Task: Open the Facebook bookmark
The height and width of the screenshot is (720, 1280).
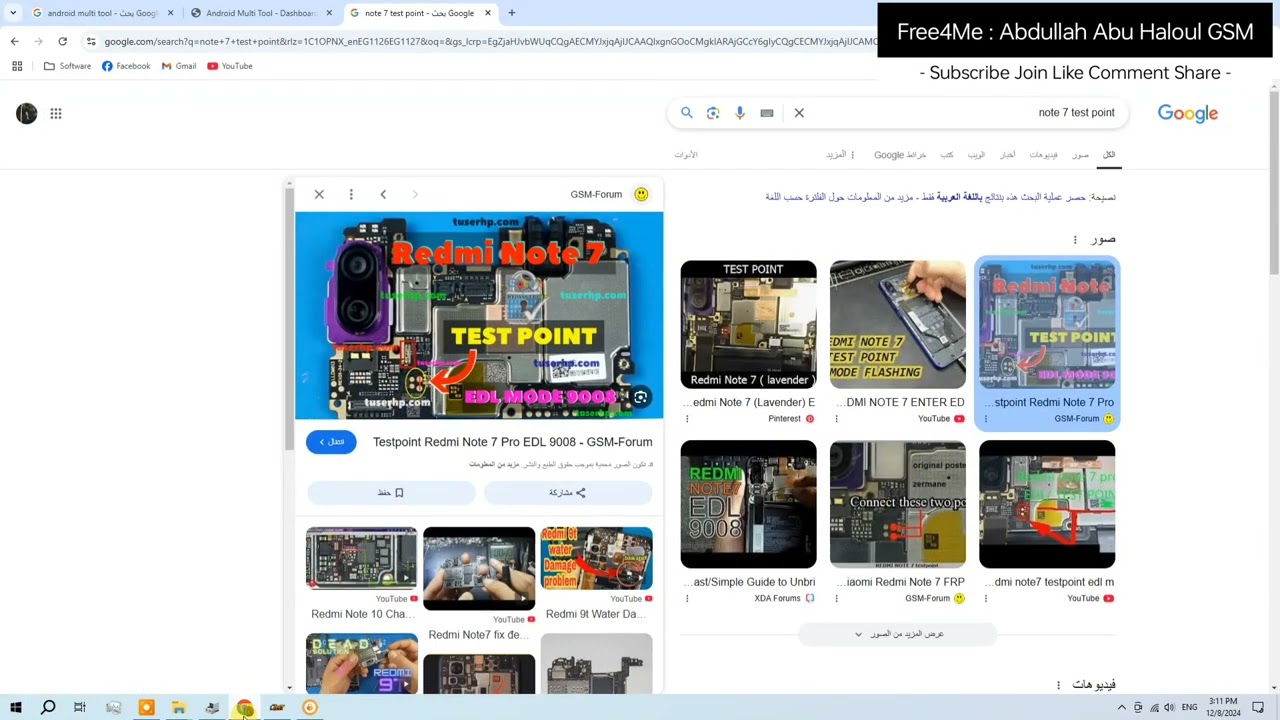Action: point(126,66)
